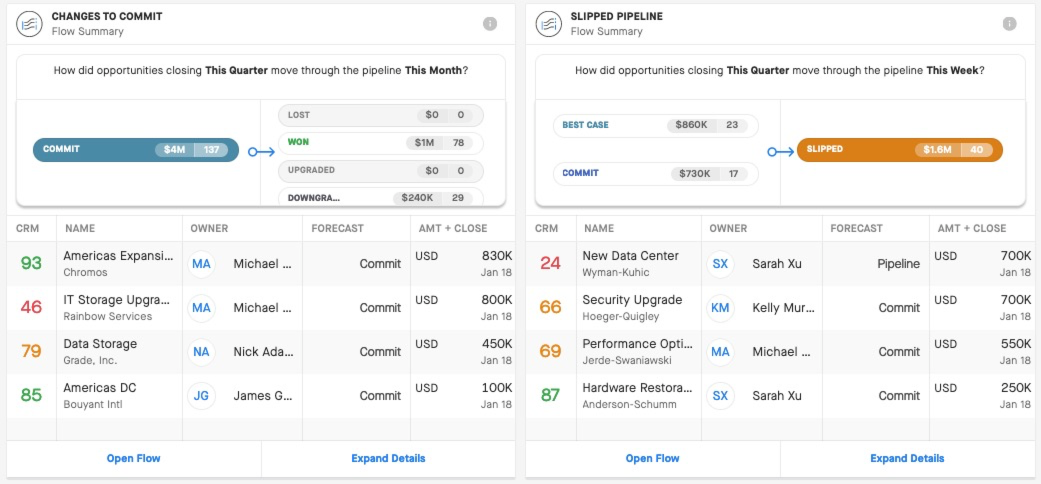Open Flow in Slipped Pipeline card
The width and height of the screenshot is (1041, 484).
[653, 458]
